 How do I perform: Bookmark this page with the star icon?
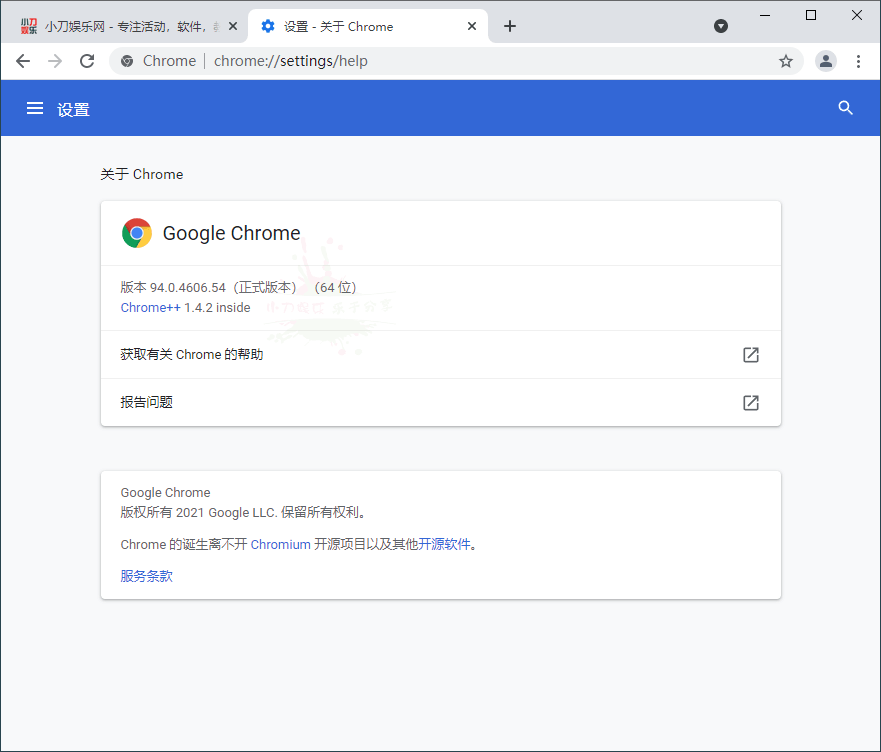click(785, 61)
